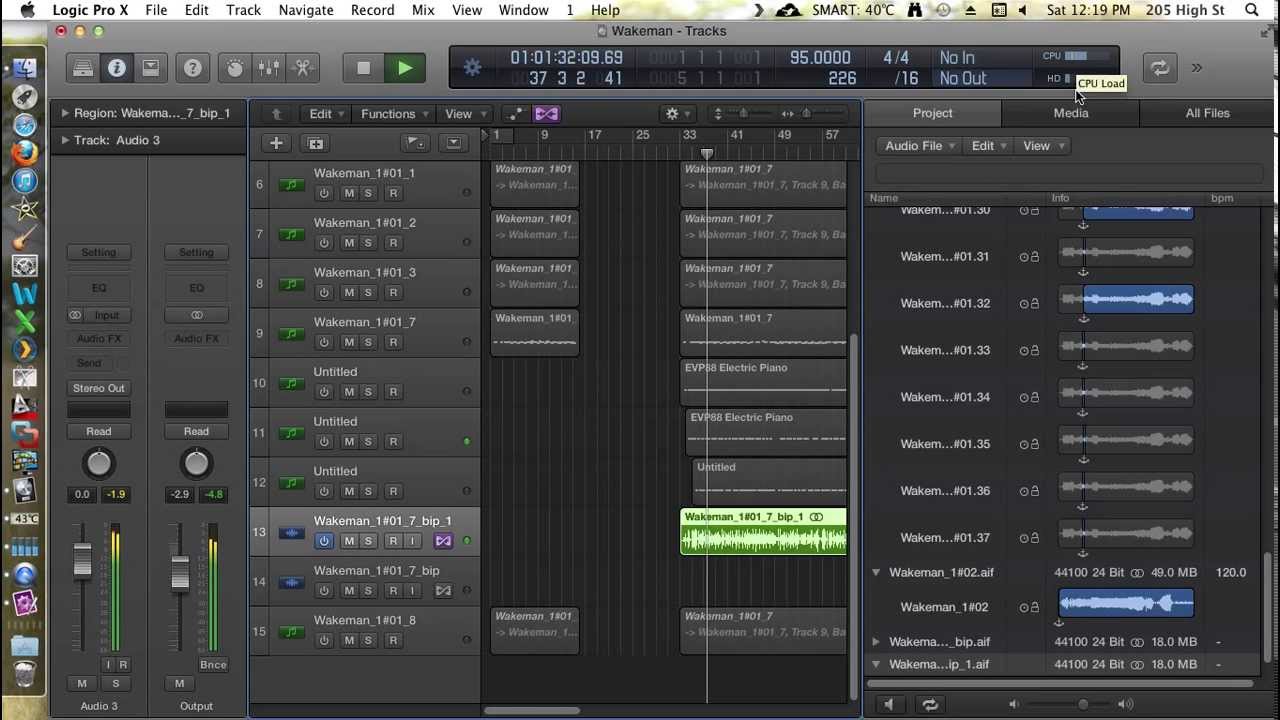Solo track 7 Wakeman_1#01_2
The height and width of the screenshot is (720, 1280).
pyautogui.click(x=368, y=243)
